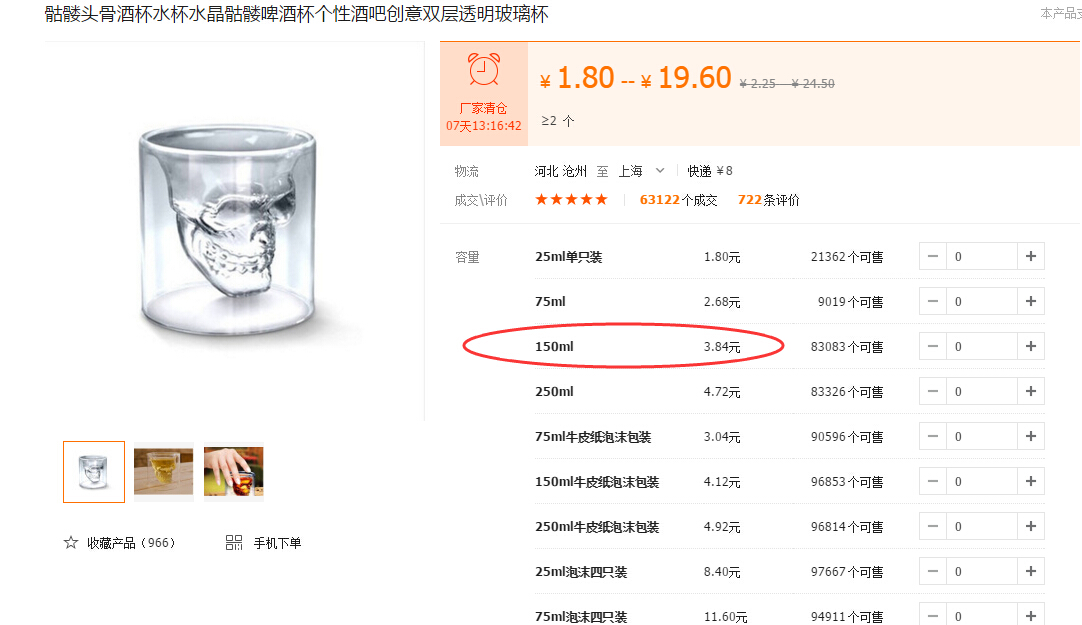1082x625 pixels.
Task: Click the QR code mobile order icon
Action: pos(234,543)
